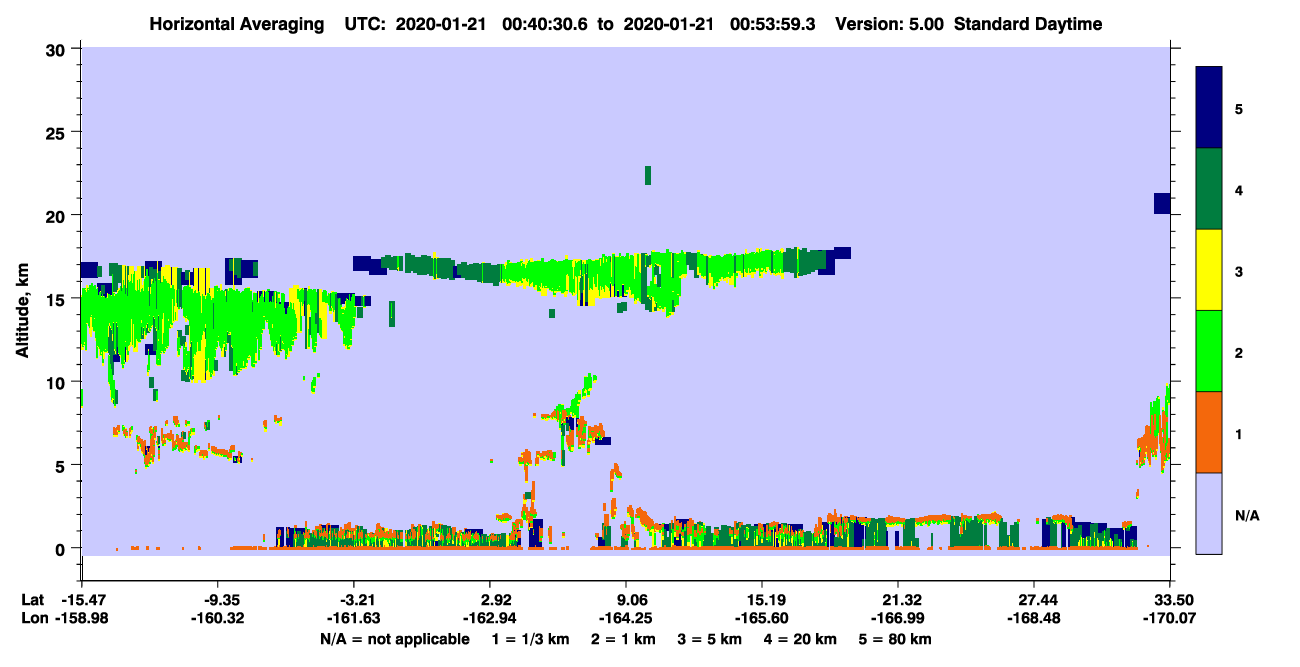
Task: Click the yellow color bar segment labeled 3
Action: tap(1209, 270)
